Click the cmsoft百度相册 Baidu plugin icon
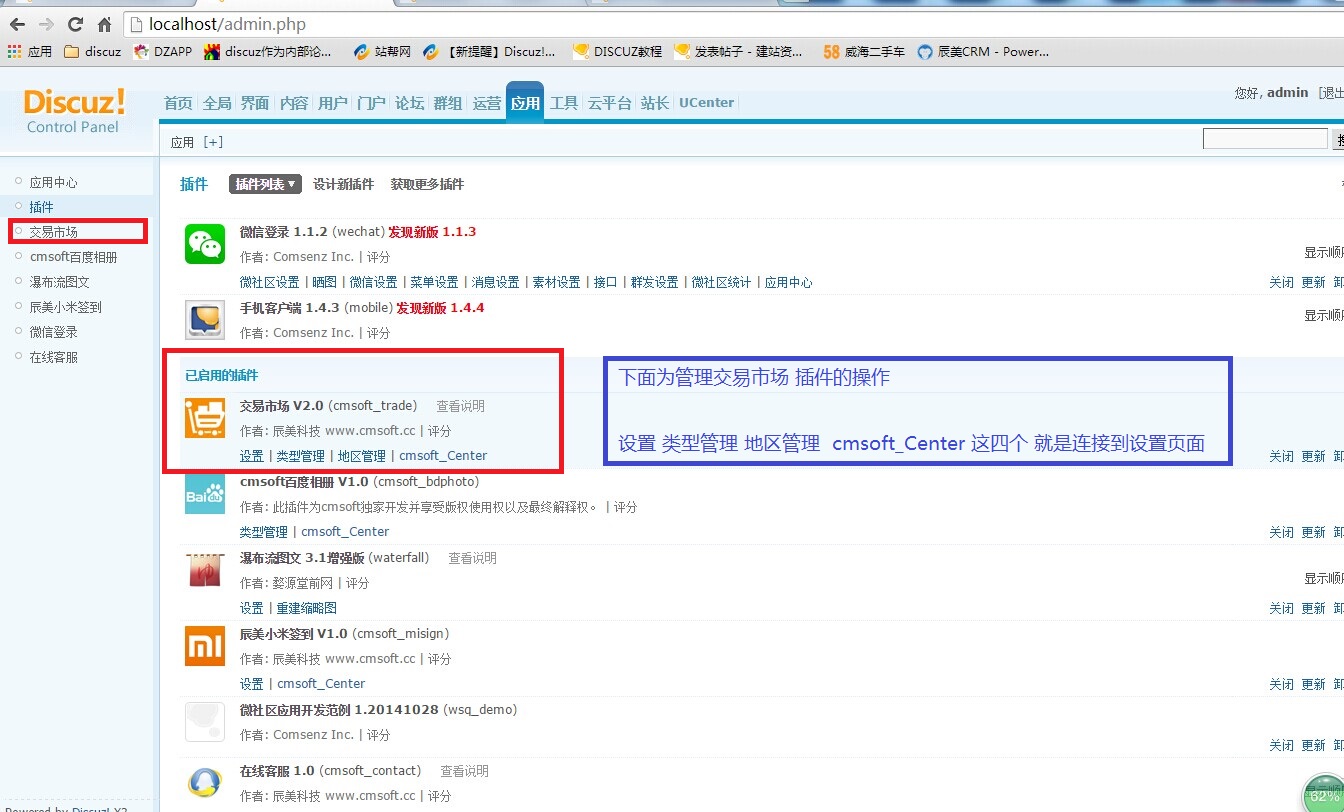Viewport: 1344px width, 812px height. (x=205, y=494)
